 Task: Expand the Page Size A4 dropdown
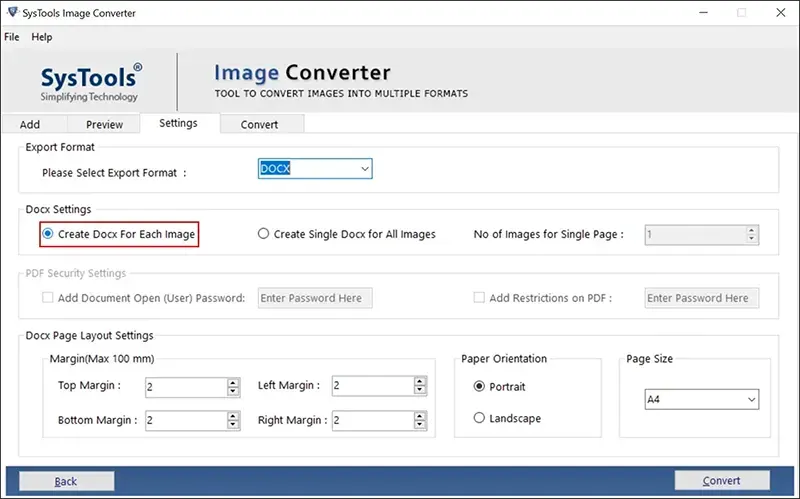[751, 400]
